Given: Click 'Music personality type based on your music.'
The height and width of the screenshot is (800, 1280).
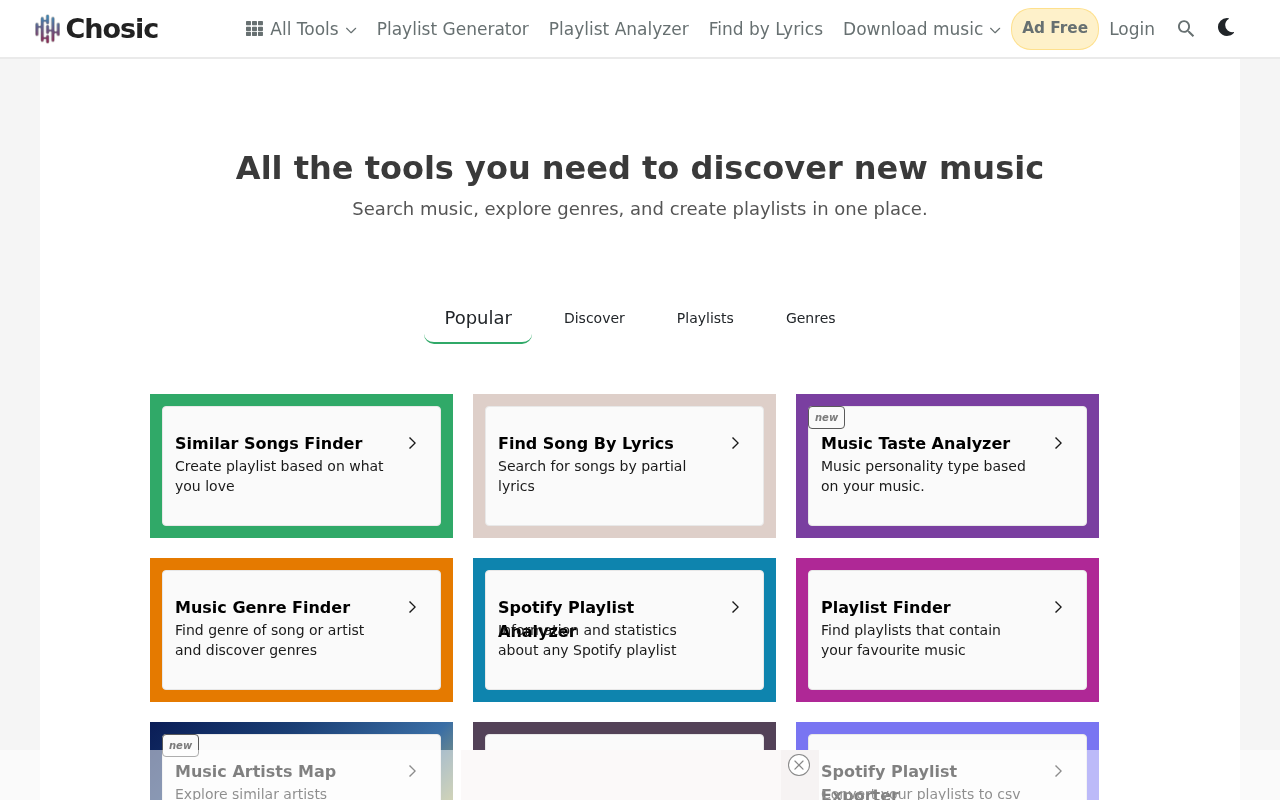Looking at the screenshot, I should pos(923,476).
